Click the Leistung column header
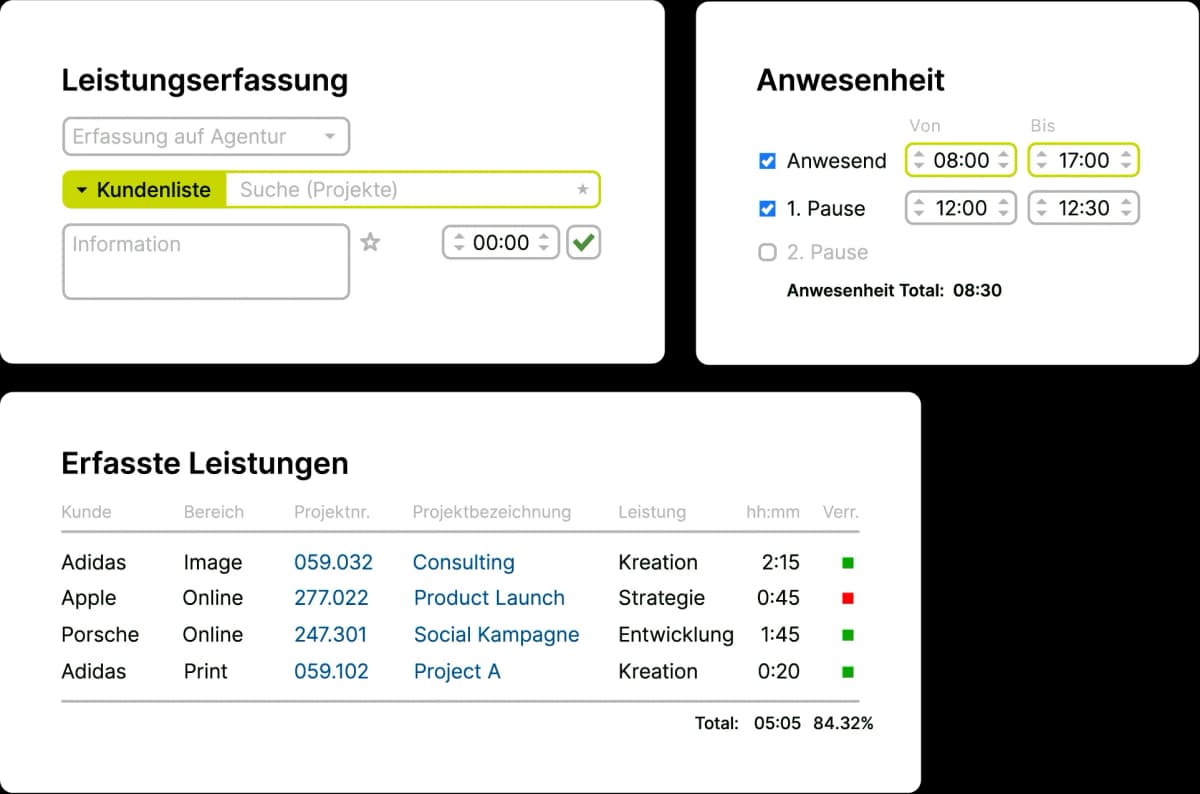 (652, 512)
